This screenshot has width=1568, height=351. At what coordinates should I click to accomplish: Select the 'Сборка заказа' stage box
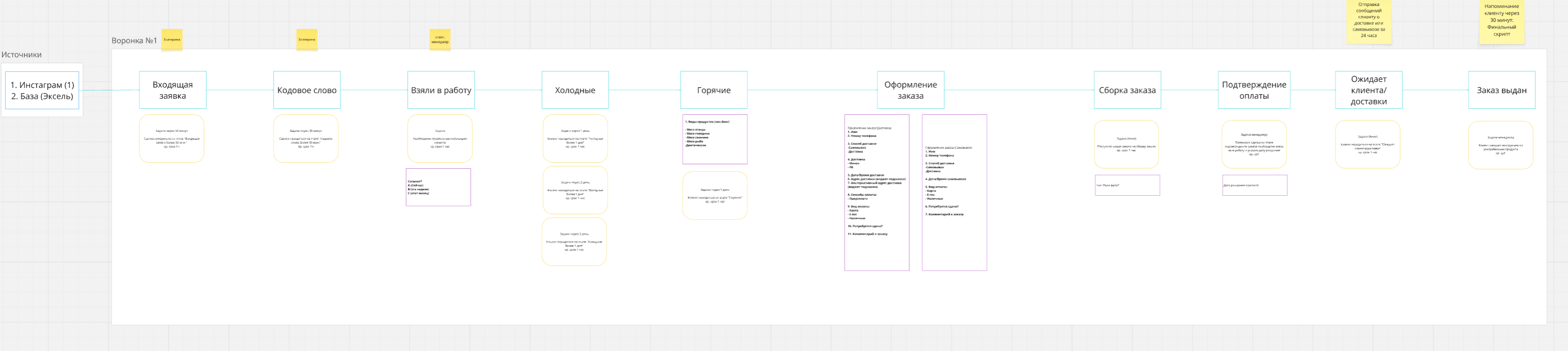pyautogui.click(x=1127, y=90)
